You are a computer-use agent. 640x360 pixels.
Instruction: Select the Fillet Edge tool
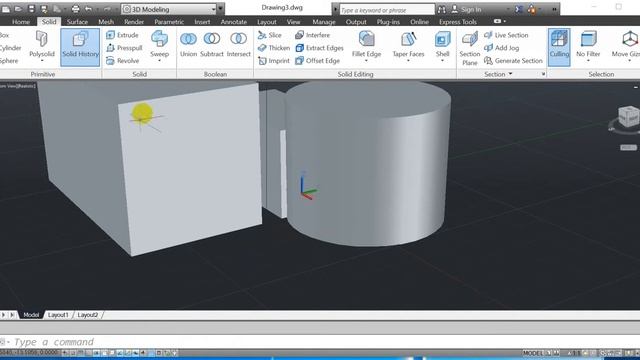[366, 44]
